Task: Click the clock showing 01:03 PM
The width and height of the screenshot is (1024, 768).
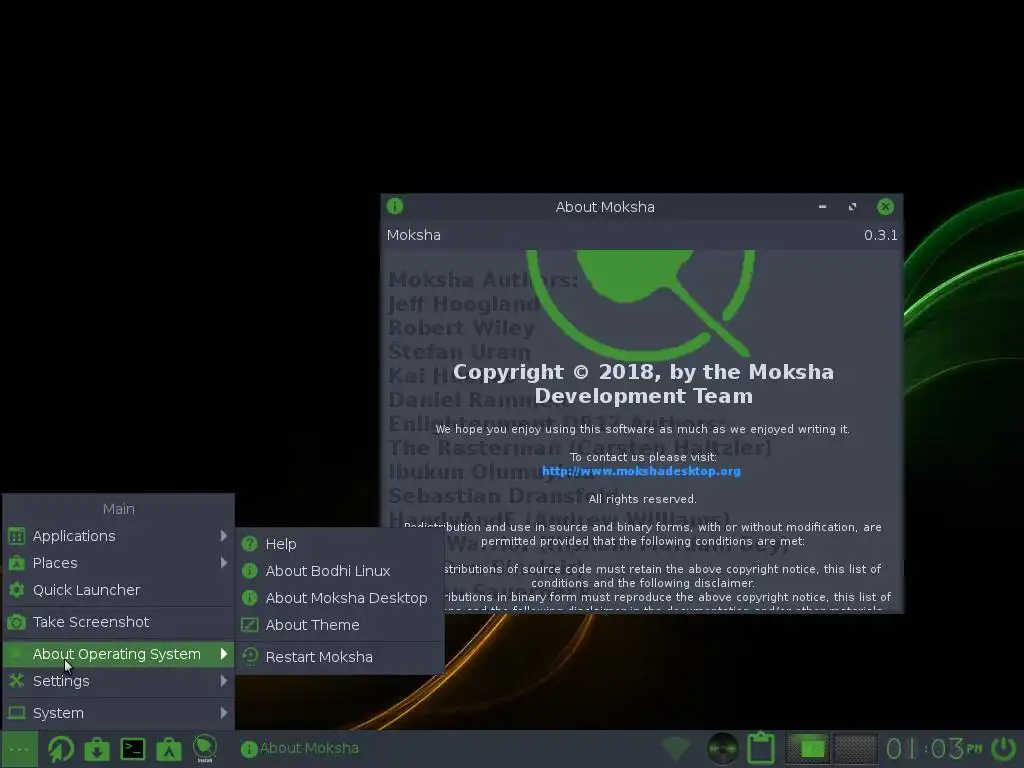Action: (x=934, y=748)
